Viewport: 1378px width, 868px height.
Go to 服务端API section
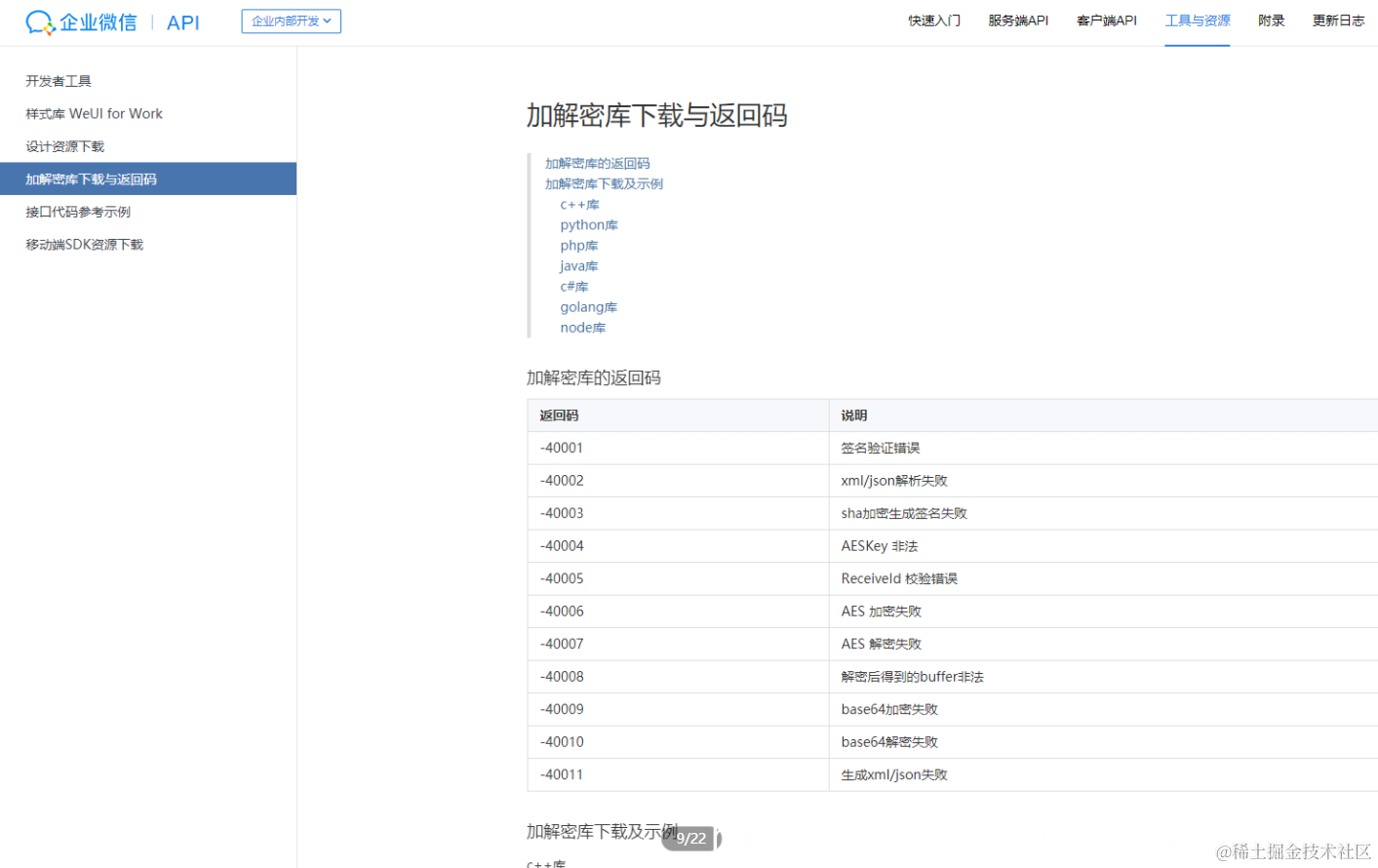click(x=1018, y=20)
